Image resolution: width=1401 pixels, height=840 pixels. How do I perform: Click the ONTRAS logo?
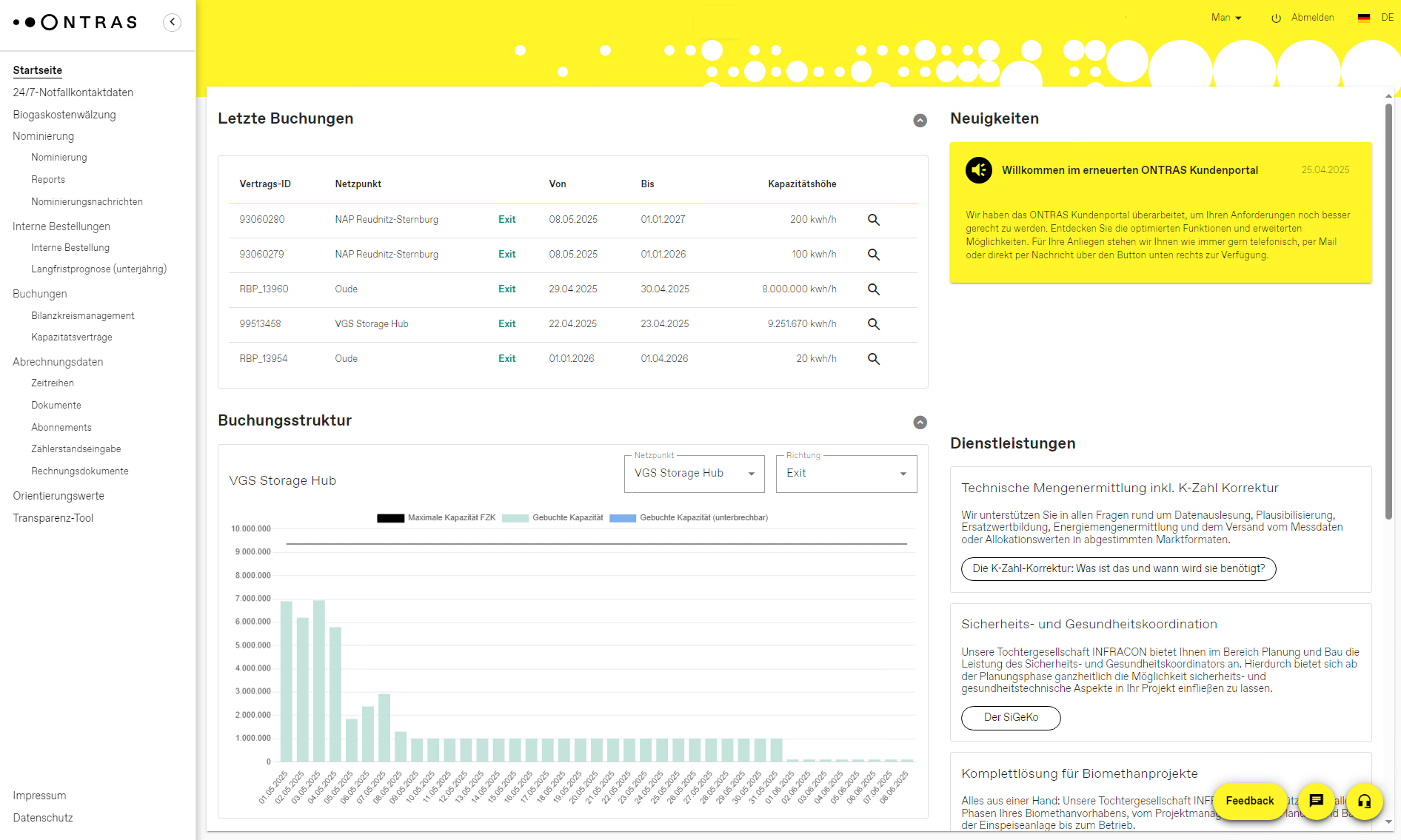[x=76, y=22]
